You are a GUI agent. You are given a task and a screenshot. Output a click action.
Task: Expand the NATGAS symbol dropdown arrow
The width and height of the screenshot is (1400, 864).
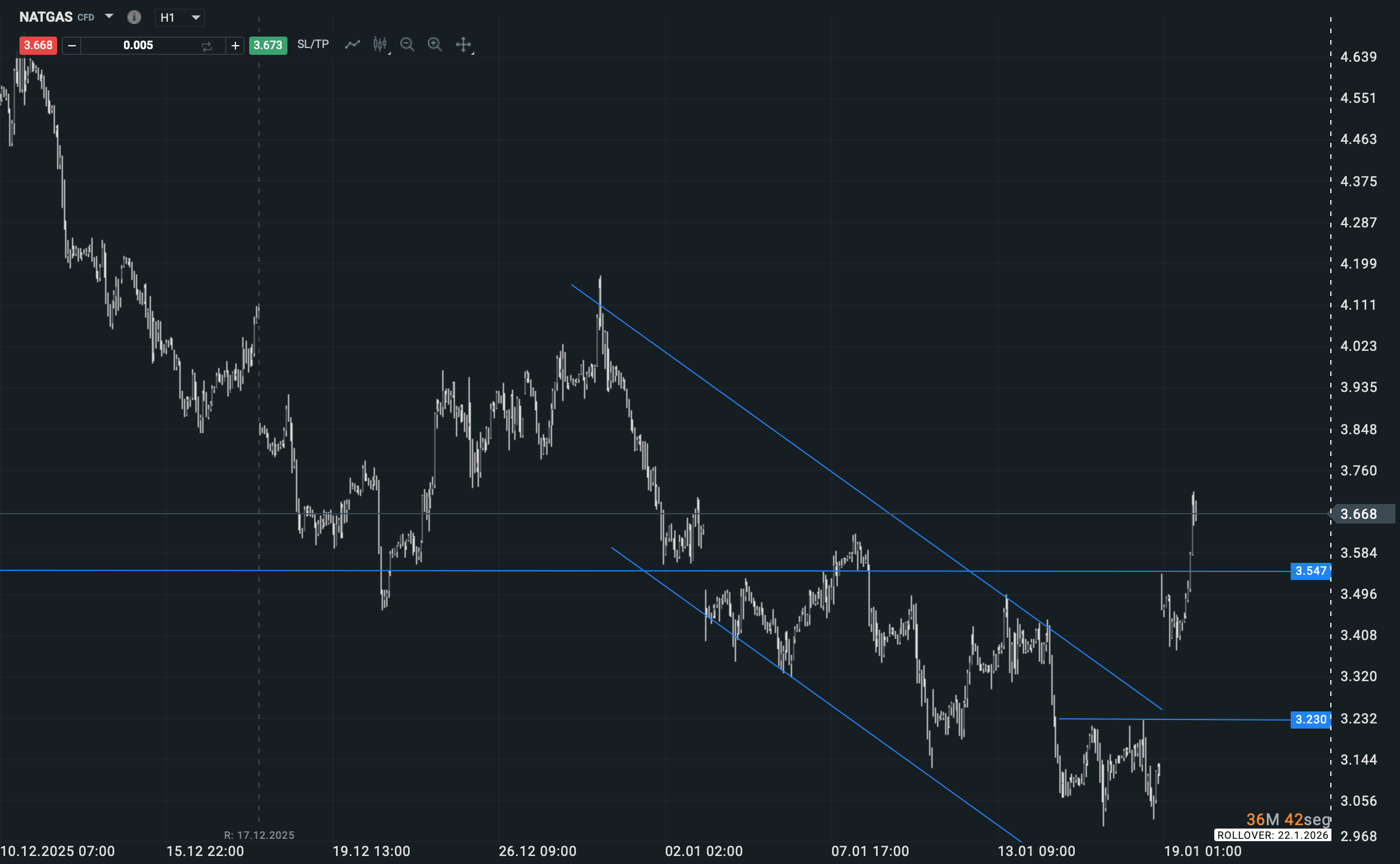109,17
